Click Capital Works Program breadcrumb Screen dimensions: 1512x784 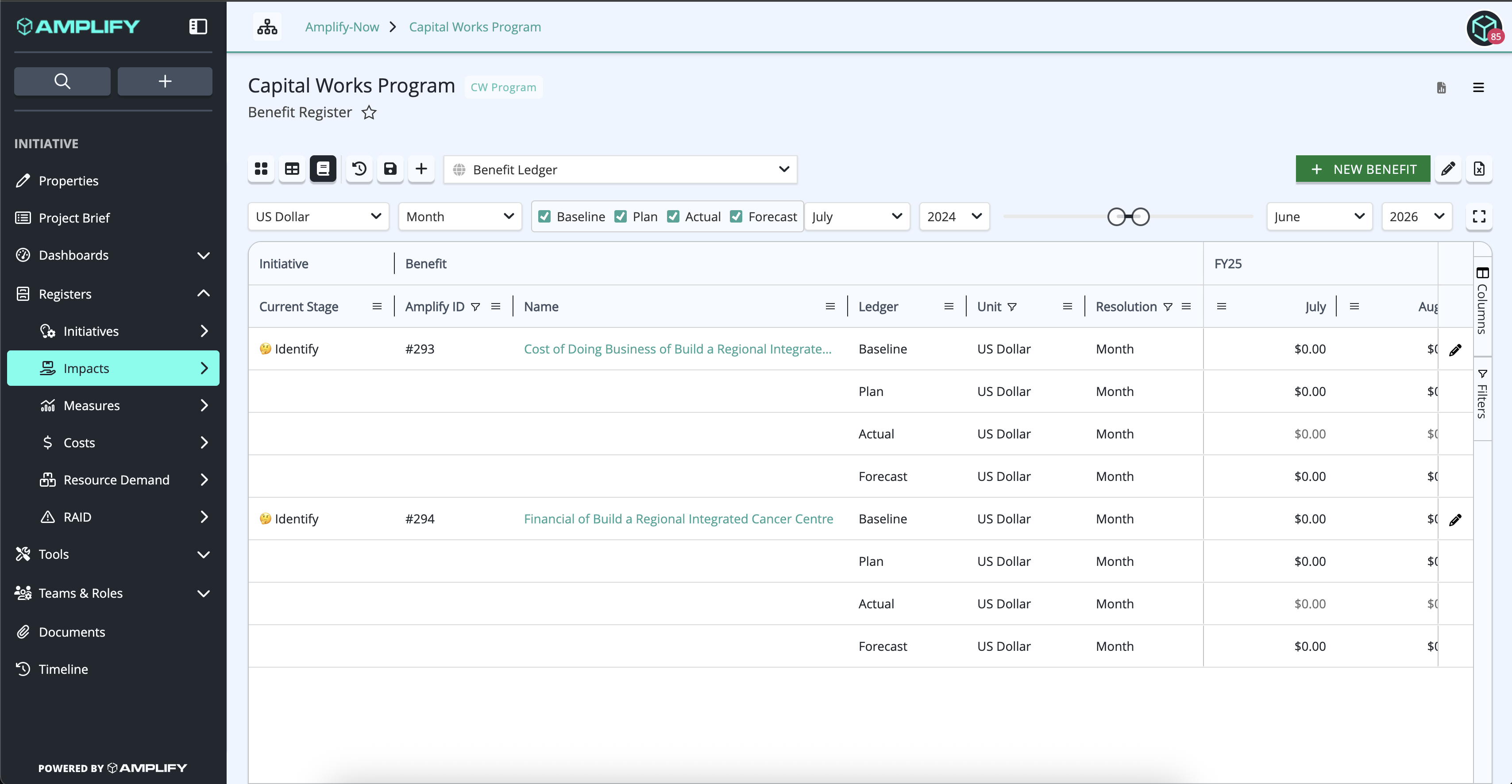click(475, 27)
